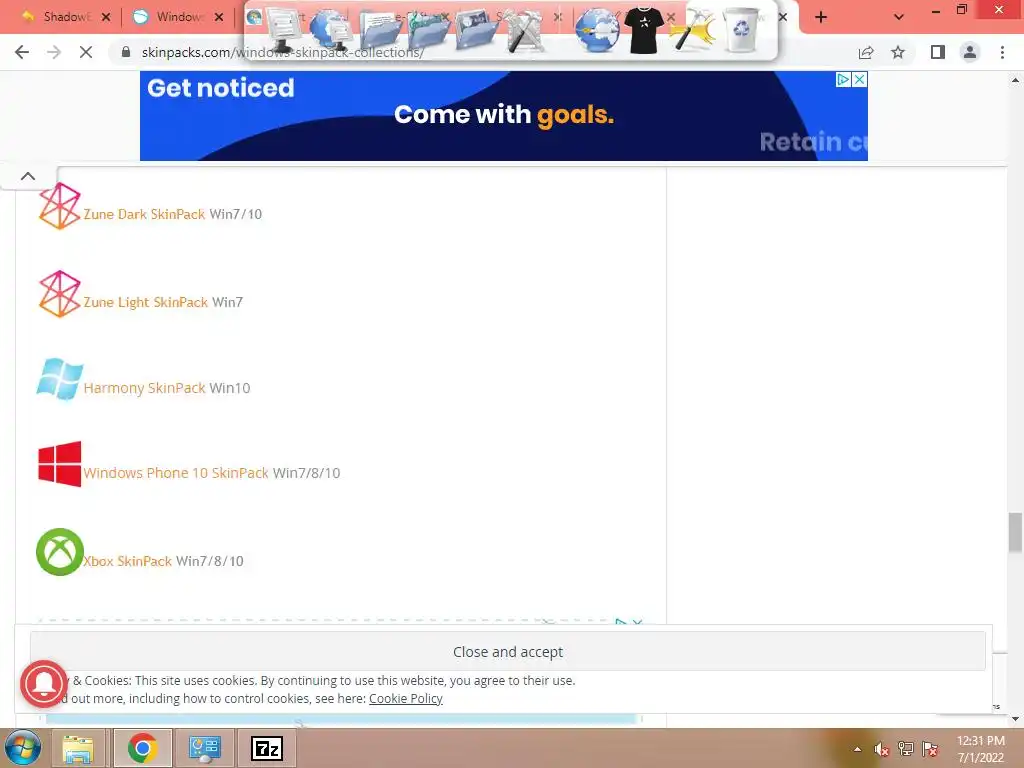Open 7-Zip from the taskbar
This screenshot has width=1024, height=768.
click(267, 748)
